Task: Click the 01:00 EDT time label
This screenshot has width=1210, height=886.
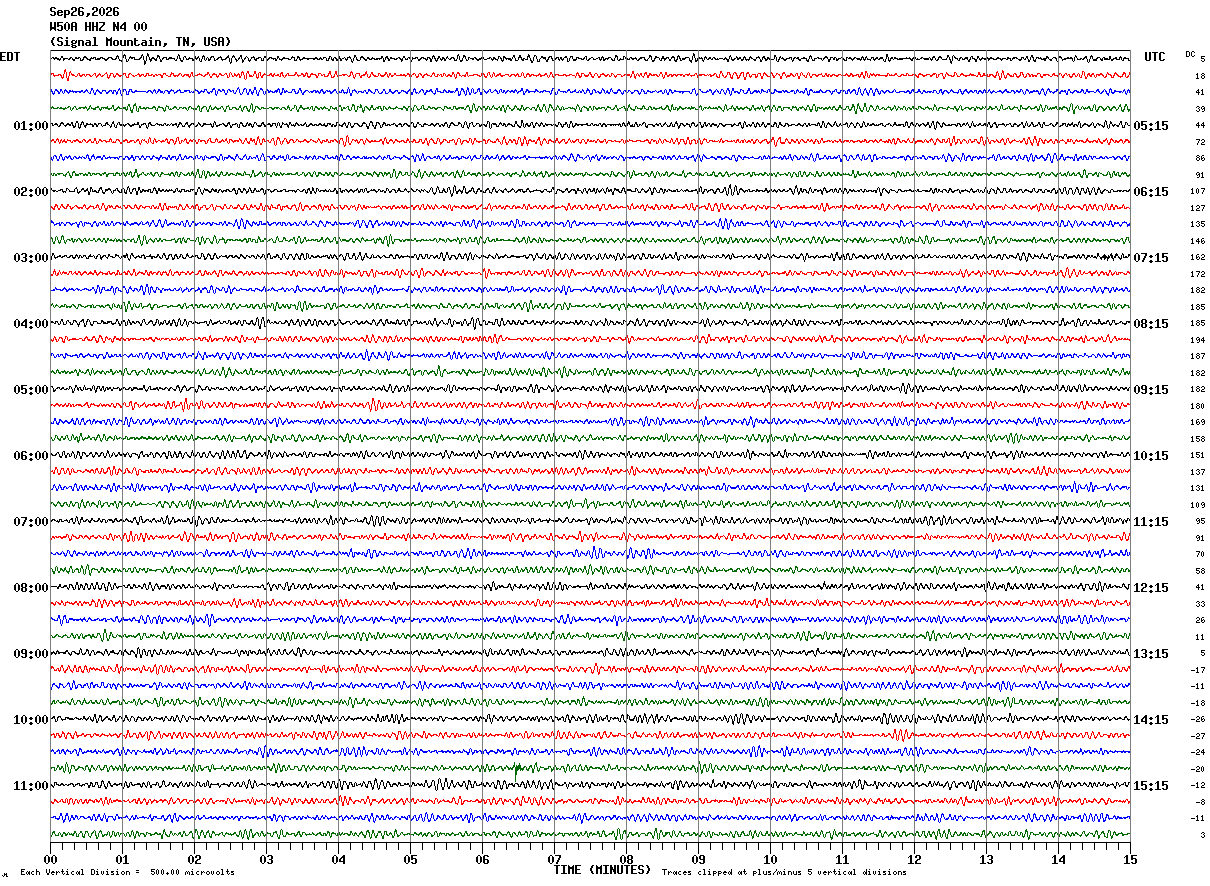Action: click(x=30, y=126)
